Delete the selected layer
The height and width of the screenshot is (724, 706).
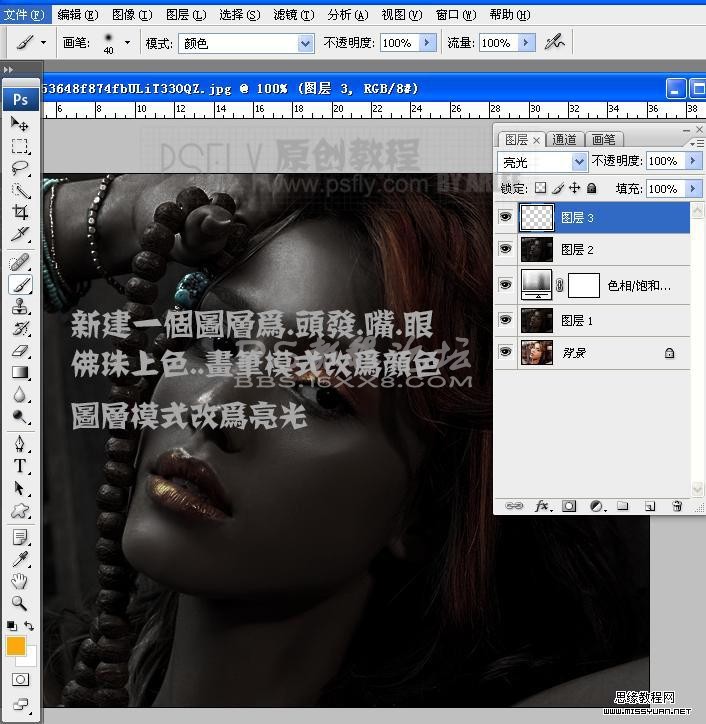click(677, 506)
